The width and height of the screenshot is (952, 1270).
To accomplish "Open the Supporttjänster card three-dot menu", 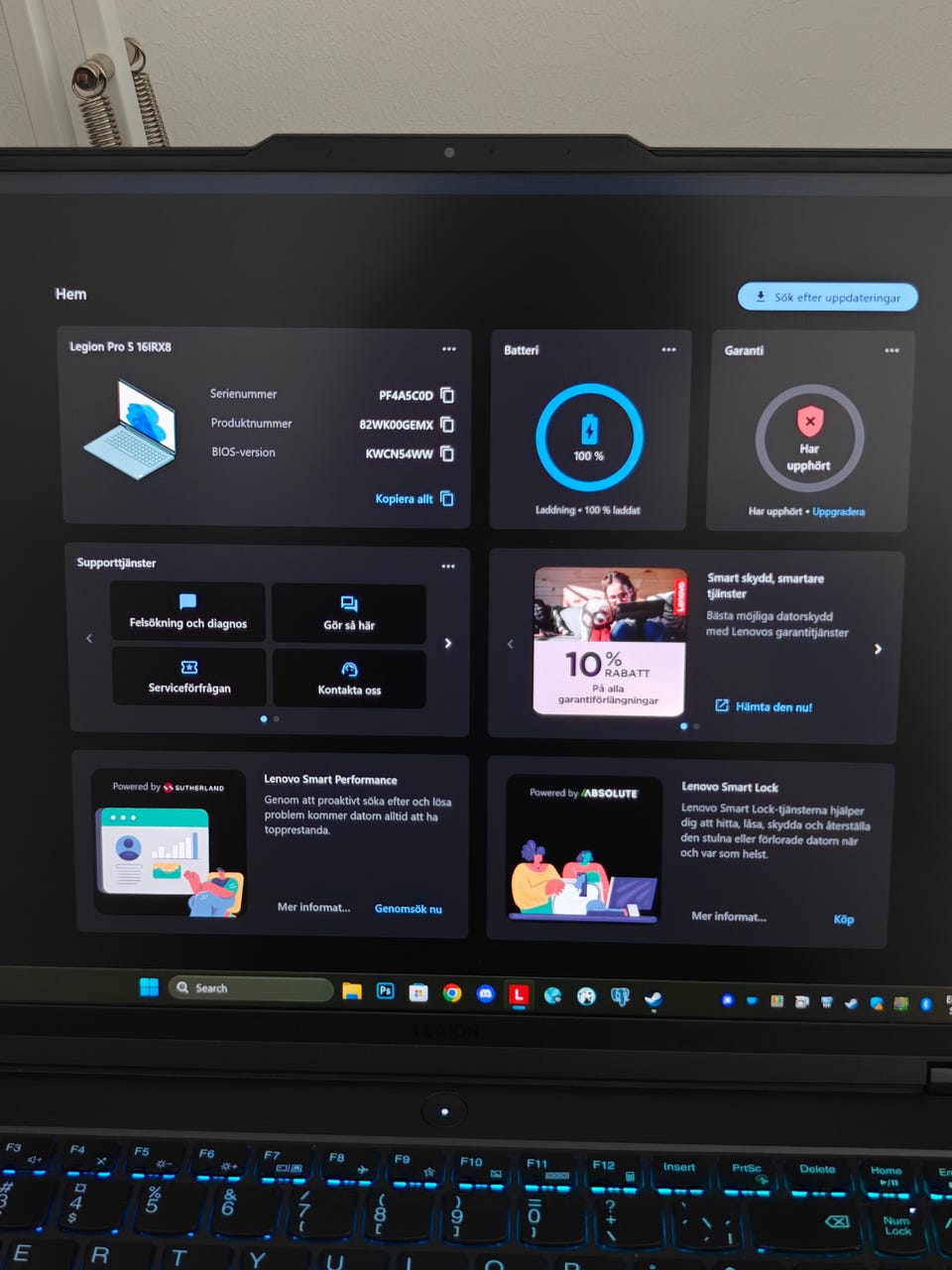I will [448, 567].
